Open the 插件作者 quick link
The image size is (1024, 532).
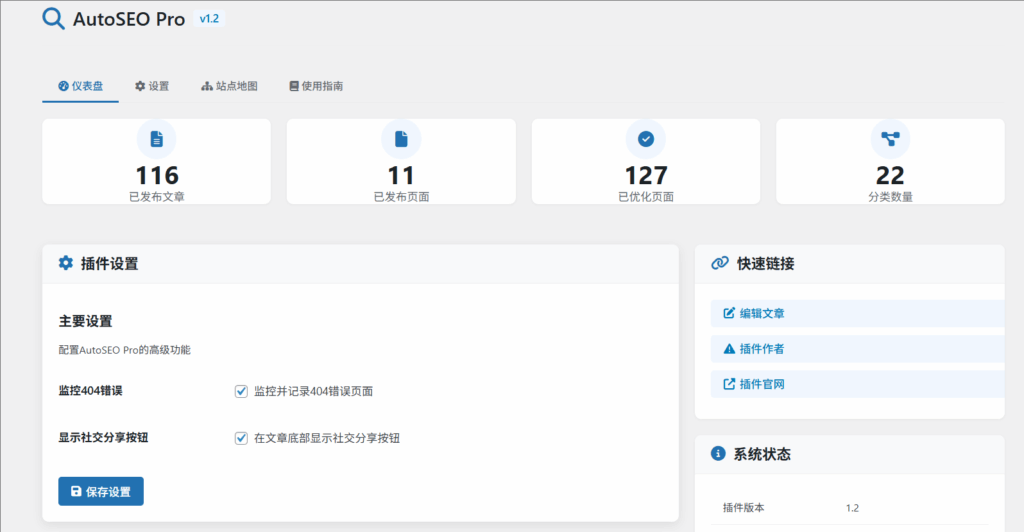coord(857,349)
